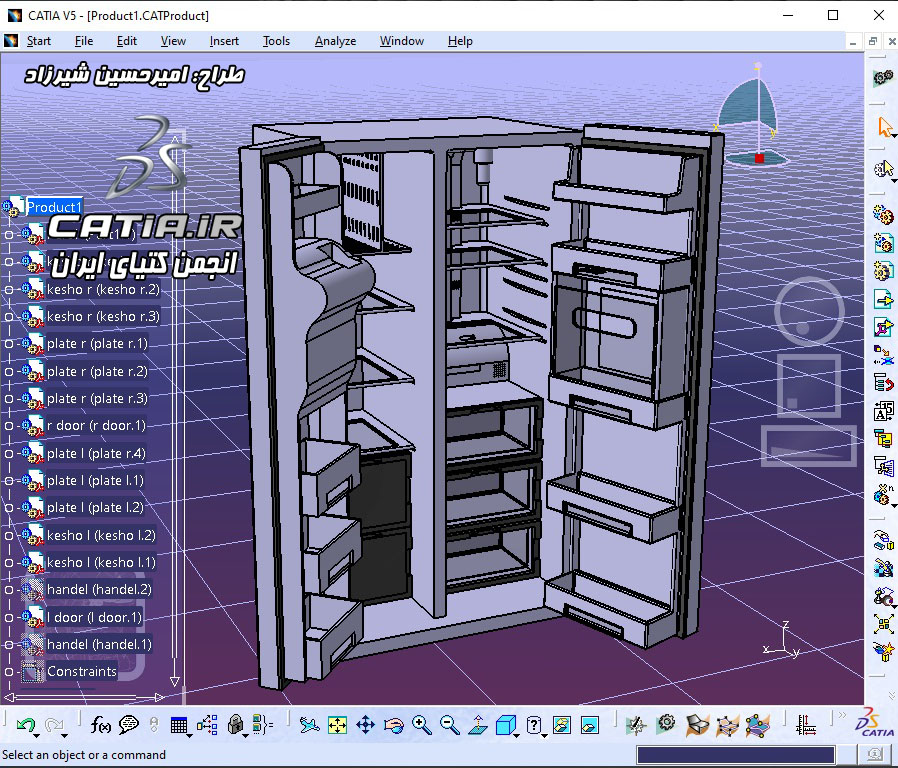The width and height of the screenshot is (898, 768).
Task: Expand the kesho r (kesho r.2) node
Action: tap(9, 290)
